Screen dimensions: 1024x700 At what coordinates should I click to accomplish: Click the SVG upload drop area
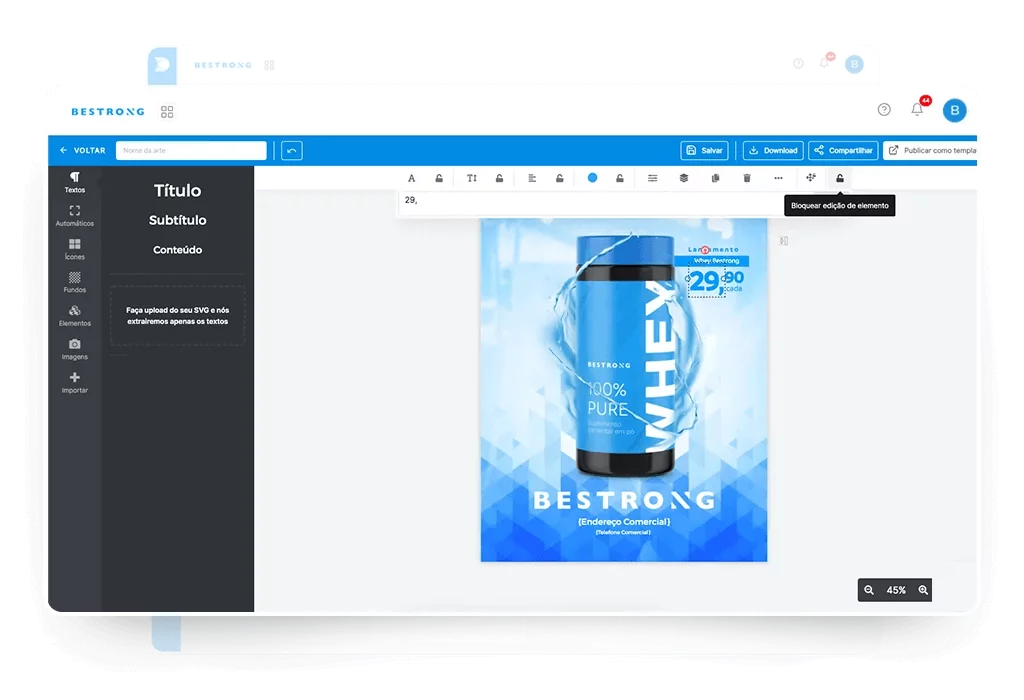tap(178, 316)
